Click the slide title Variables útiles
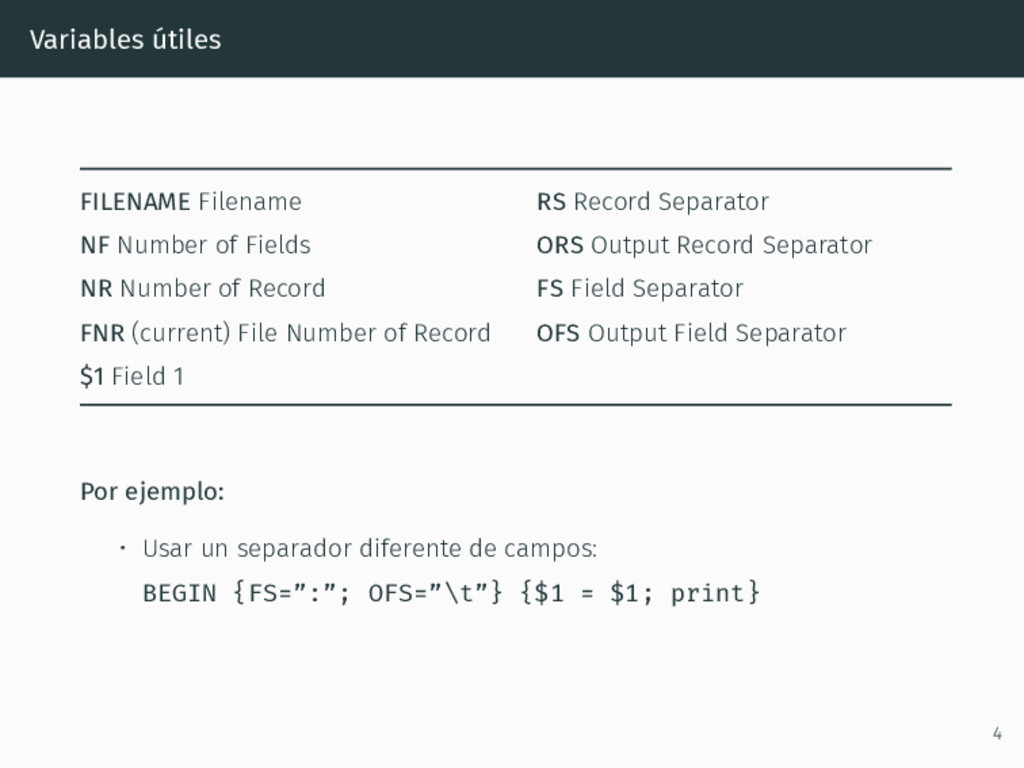The width and height of the screenshot is (1024, 768). tap(125, 40)
